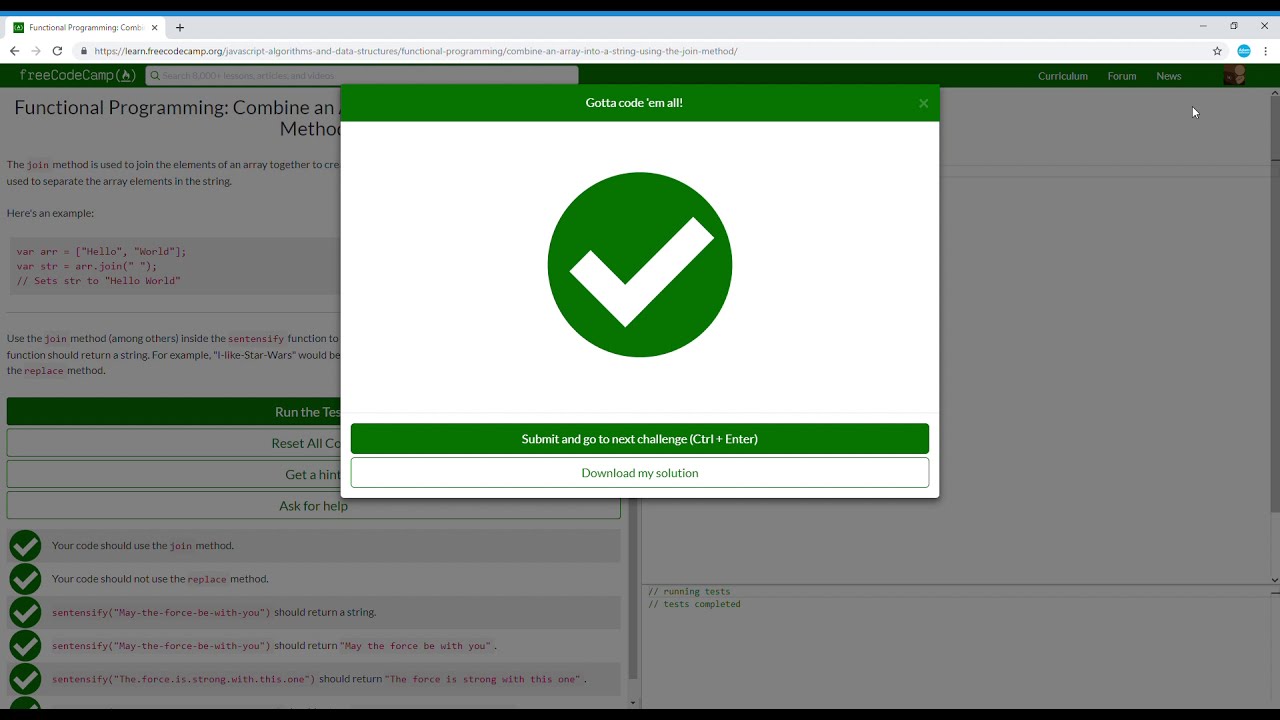
Task: Close the 'Gotta code 'em all!' dialog
Action: tap(923, 103)
